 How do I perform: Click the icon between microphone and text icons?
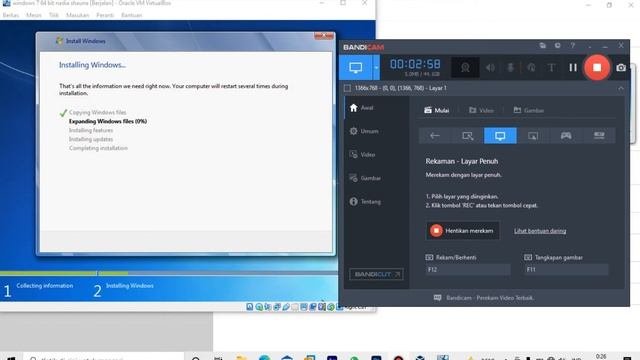[x=531, y=68]
